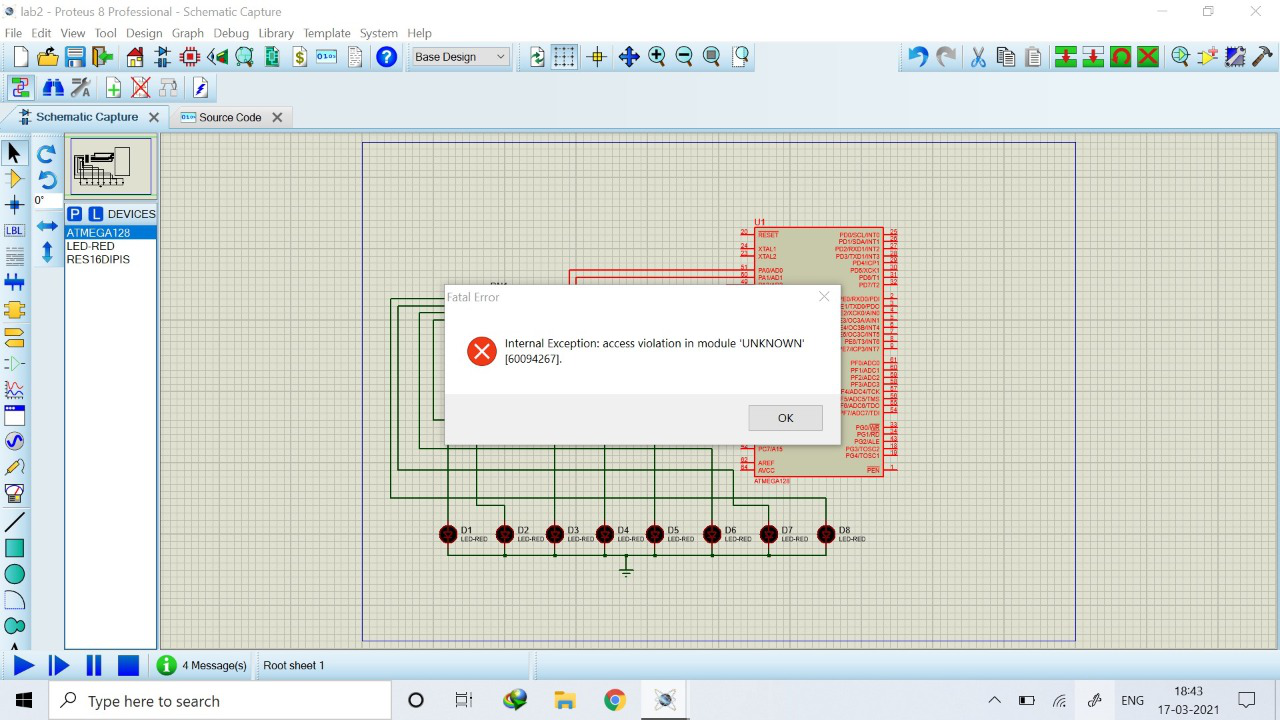Select the Wire Label LBL tool
Viewport: 1280px width, 720px height.
14,230
